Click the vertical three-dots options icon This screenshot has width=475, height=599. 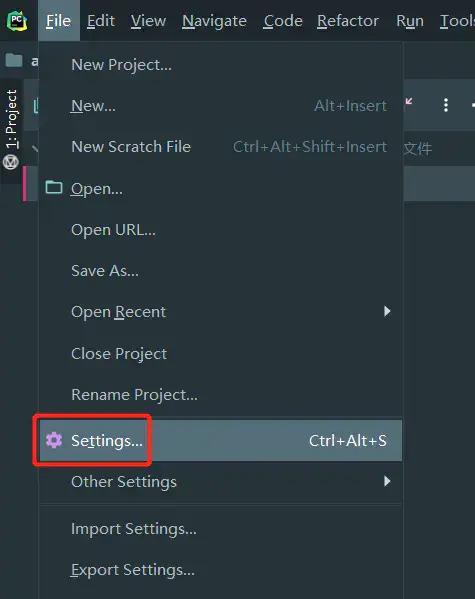[x=446, y=105]
